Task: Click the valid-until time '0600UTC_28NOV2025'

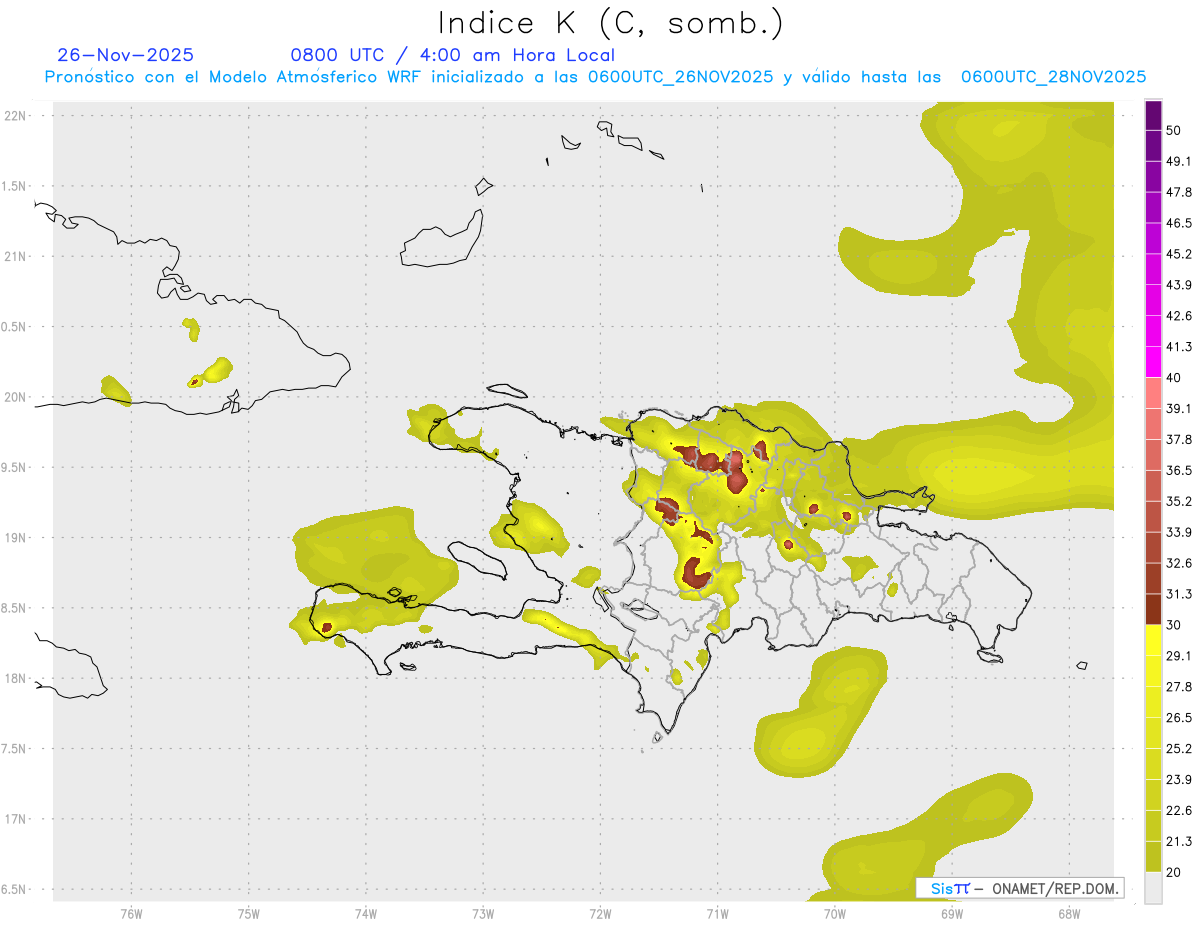Action: [1053, 77]
